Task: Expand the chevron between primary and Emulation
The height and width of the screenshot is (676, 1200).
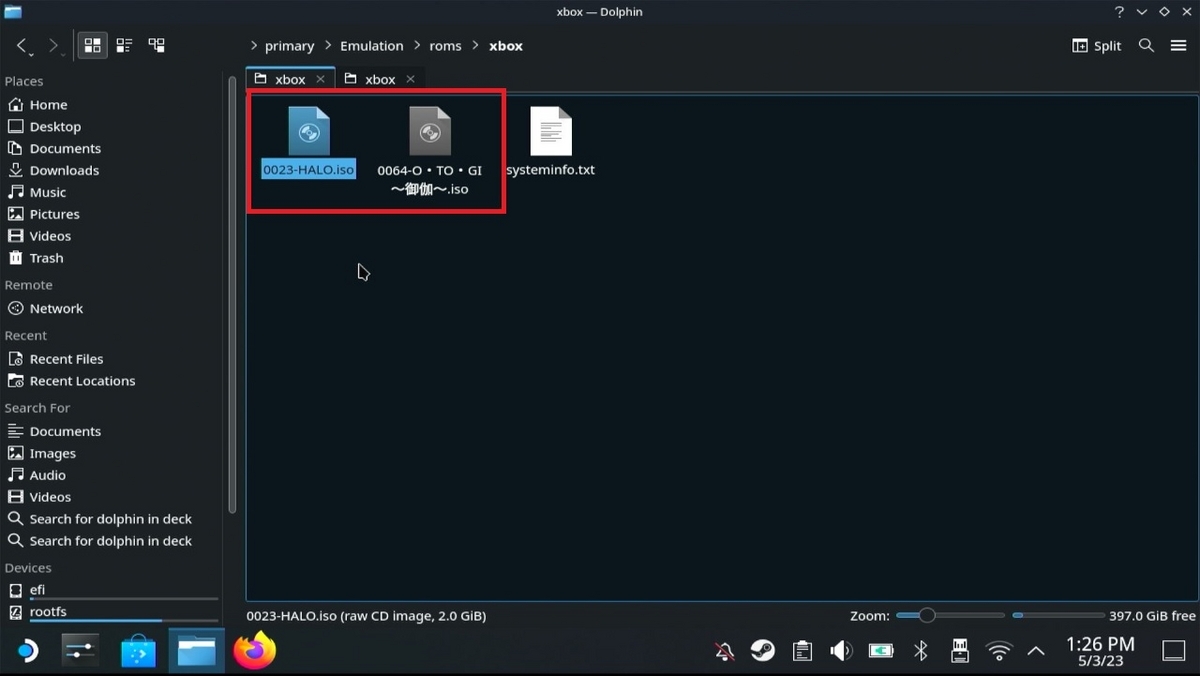Action: pos(328,46)
